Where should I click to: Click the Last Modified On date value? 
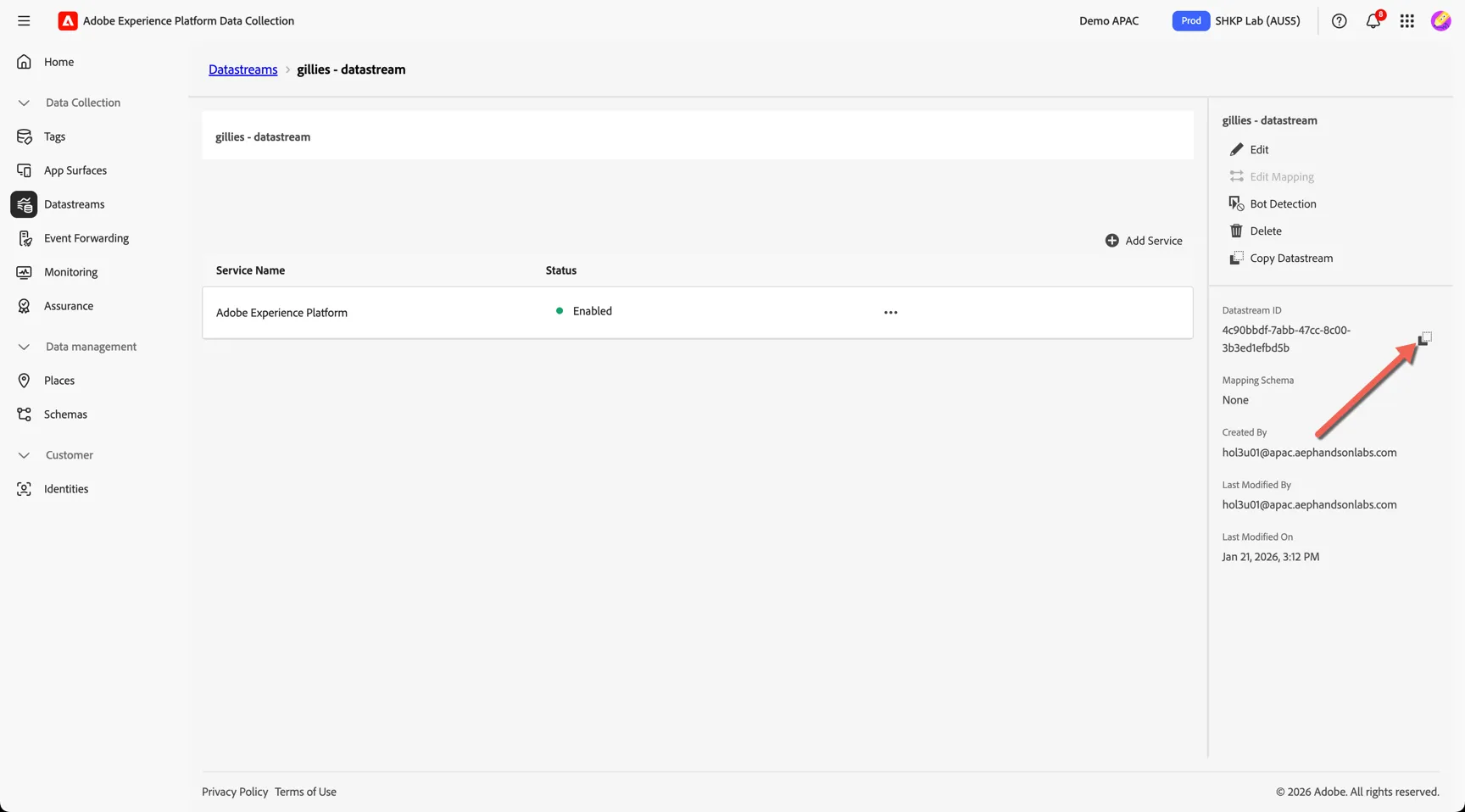pos(1270,557)
